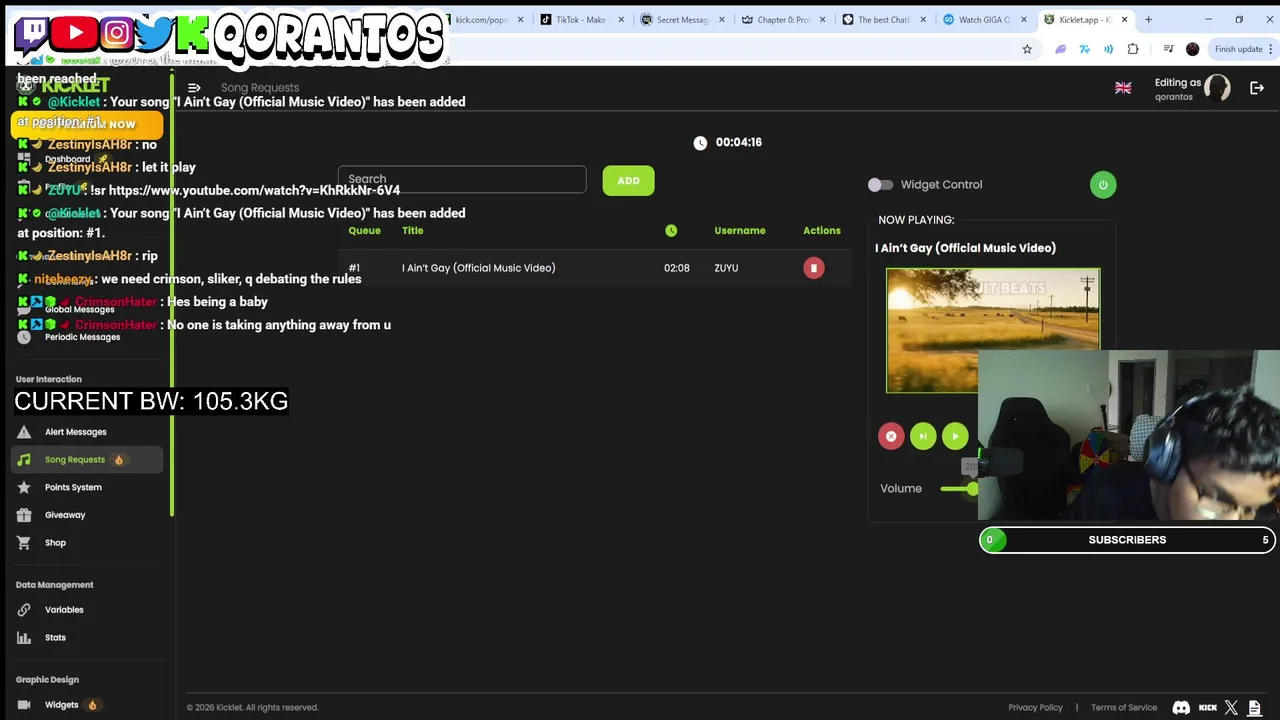Click the Widgets camera icon

tap(24, 705)
